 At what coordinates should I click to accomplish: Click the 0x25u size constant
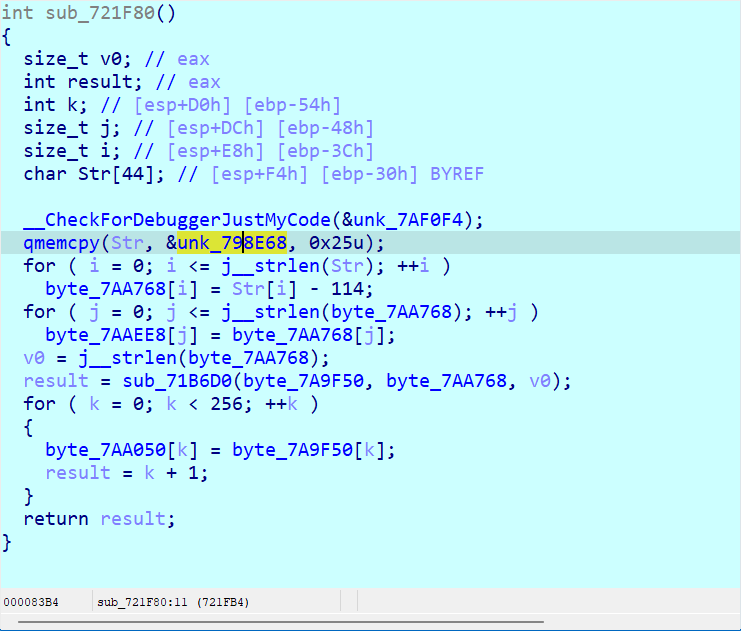click(x=336, y=243)
